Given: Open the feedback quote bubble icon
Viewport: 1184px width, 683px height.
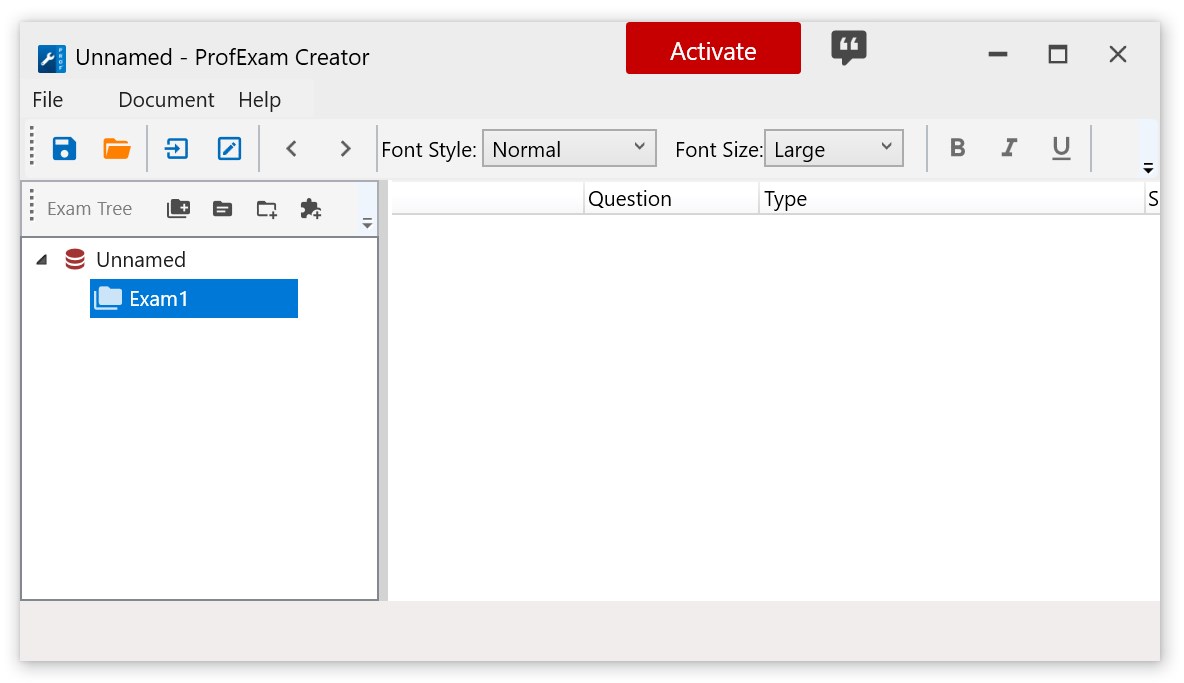Looking at the screenshot, I should [848, 47].
